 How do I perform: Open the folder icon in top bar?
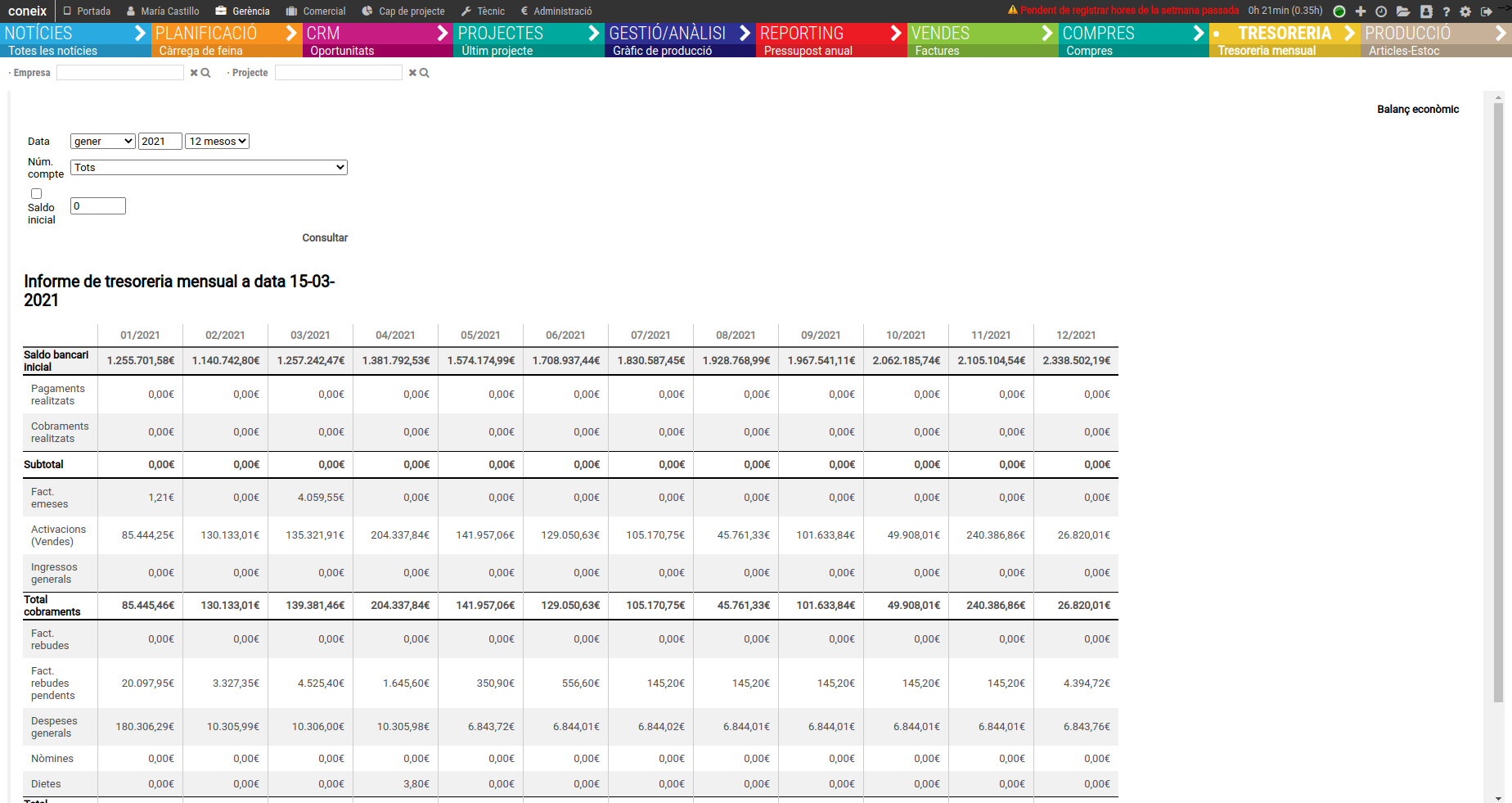pyautogui.click(x=1403, y=11)
